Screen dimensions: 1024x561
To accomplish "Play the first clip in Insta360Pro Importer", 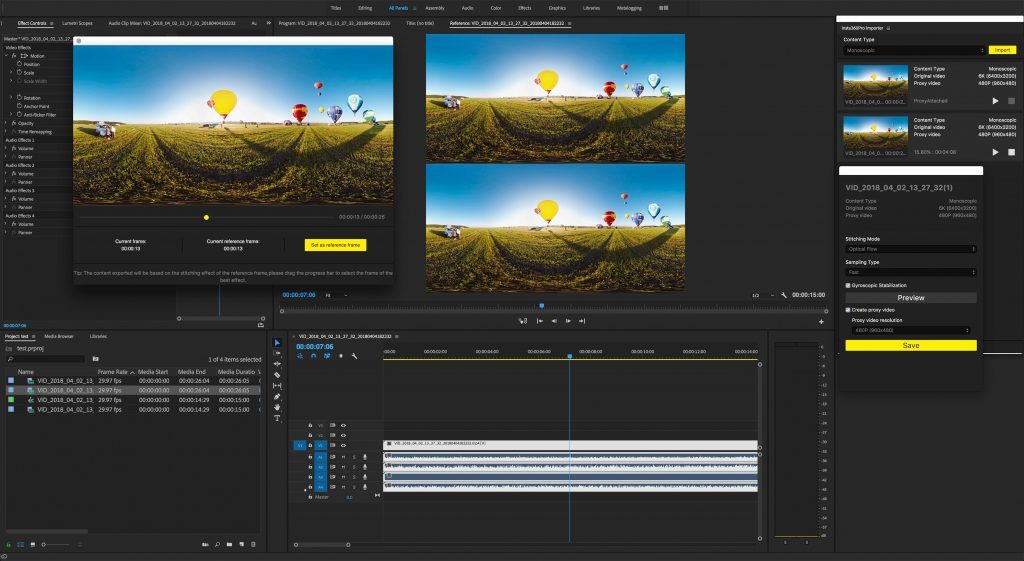I will [995, 101].
